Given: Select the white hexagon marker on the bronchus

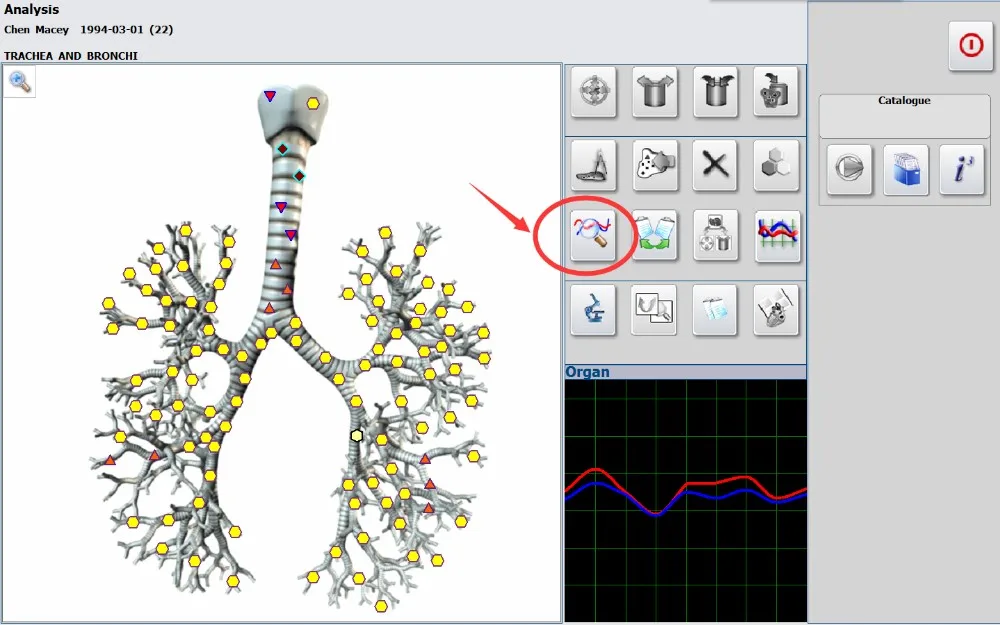Looking at the screenshot, I should click(357, 436).
